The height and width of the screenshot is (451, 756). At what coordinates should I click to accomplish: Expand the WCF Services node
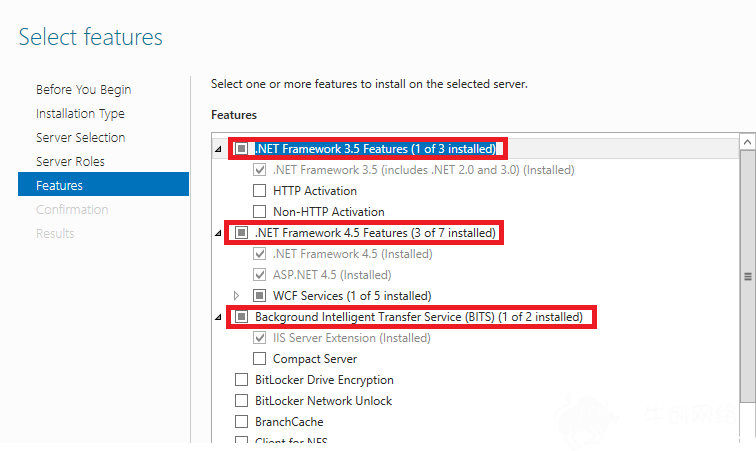236,295
